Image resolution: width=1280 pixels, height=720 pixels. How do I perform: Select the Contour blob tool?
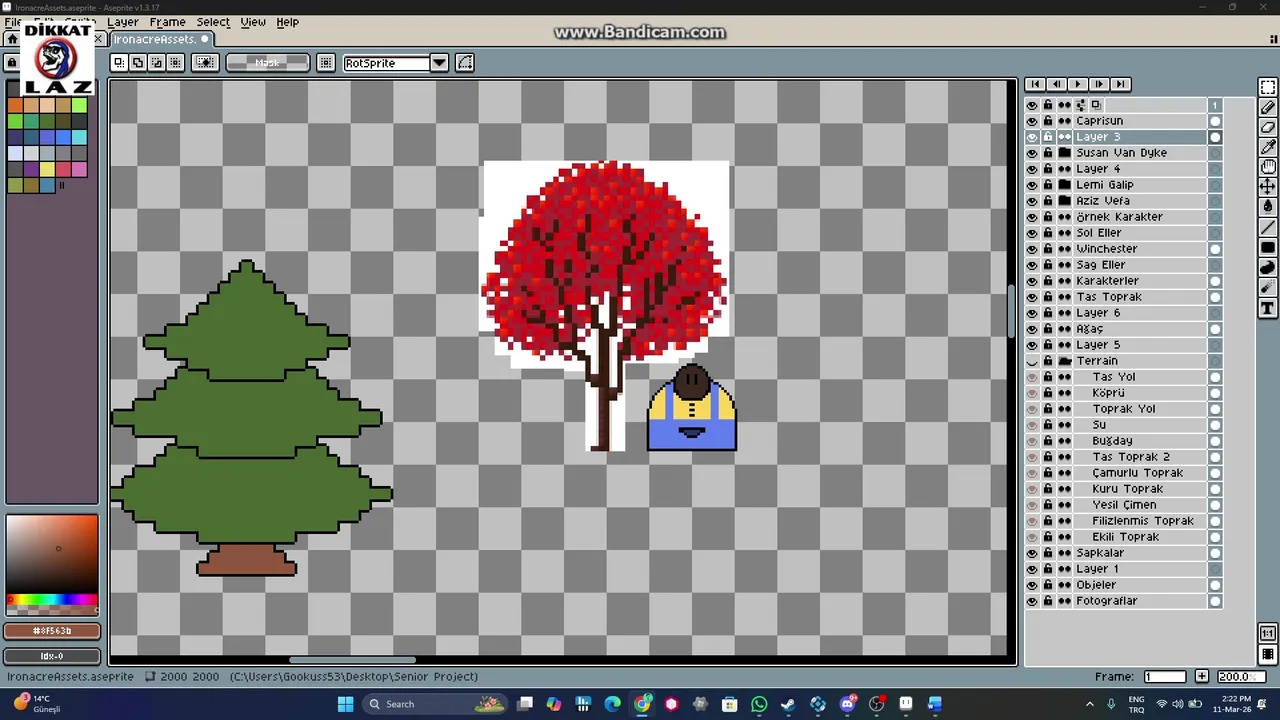(x=1267, y=267)
